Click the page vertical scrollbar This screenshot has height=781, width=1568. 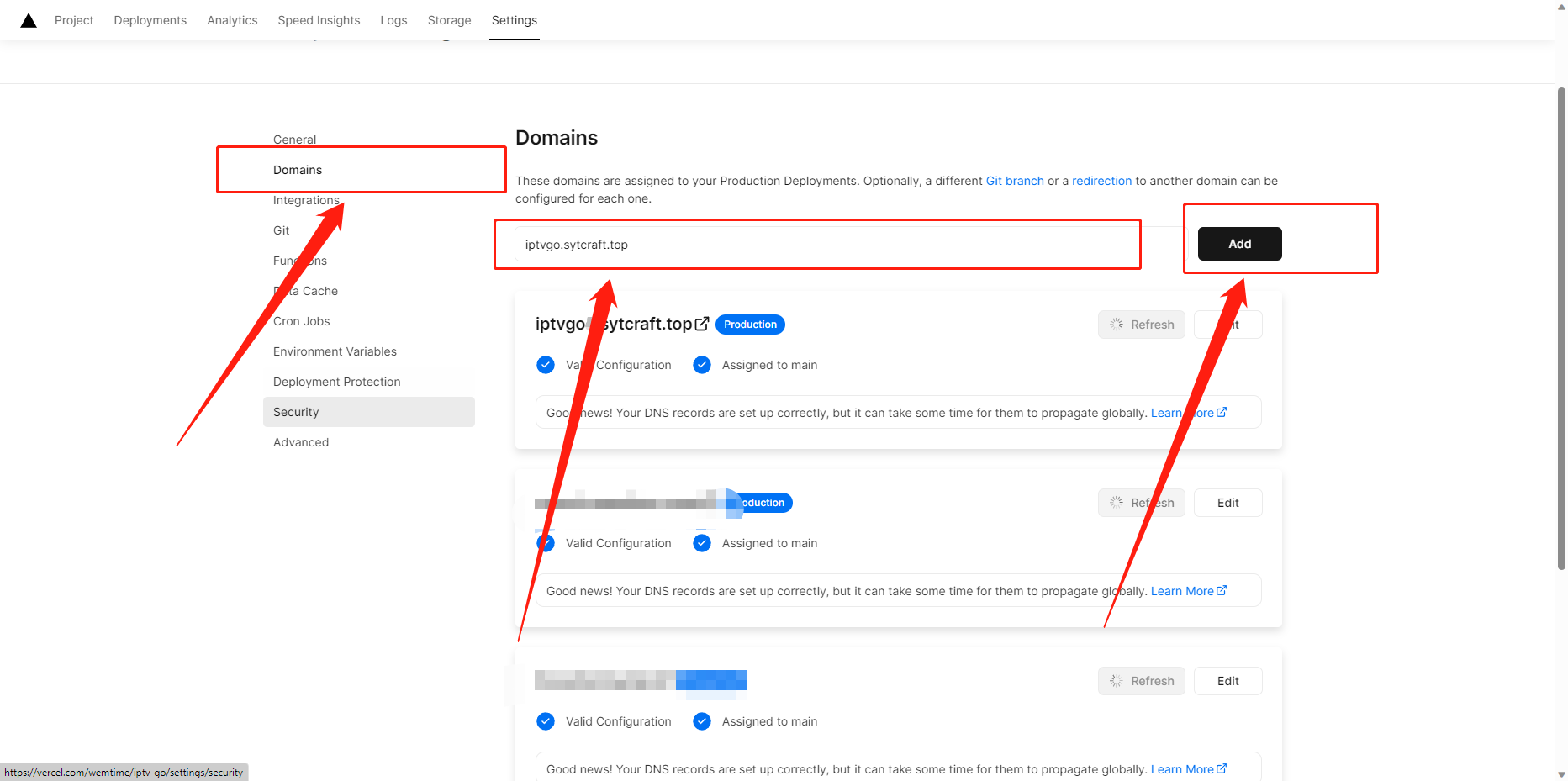point(1561,328)
